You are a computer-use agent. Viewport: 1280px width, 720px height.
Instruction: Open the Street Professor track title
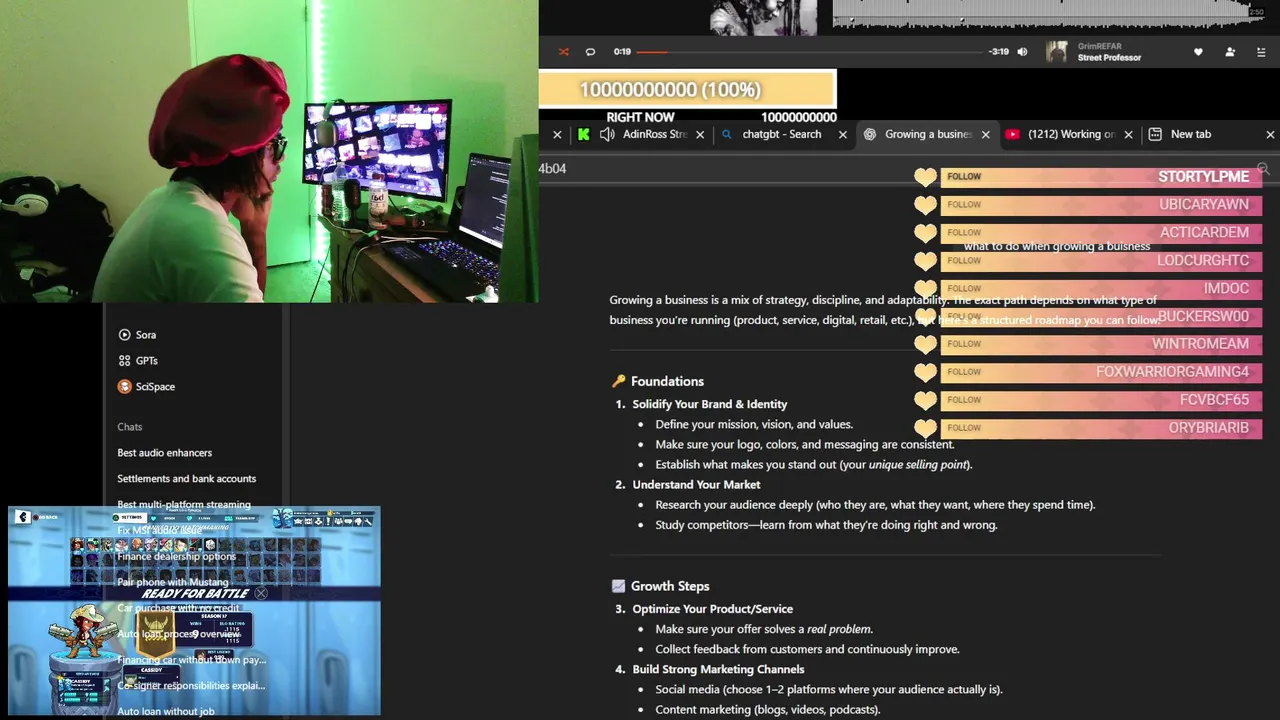coord(1109,58)
